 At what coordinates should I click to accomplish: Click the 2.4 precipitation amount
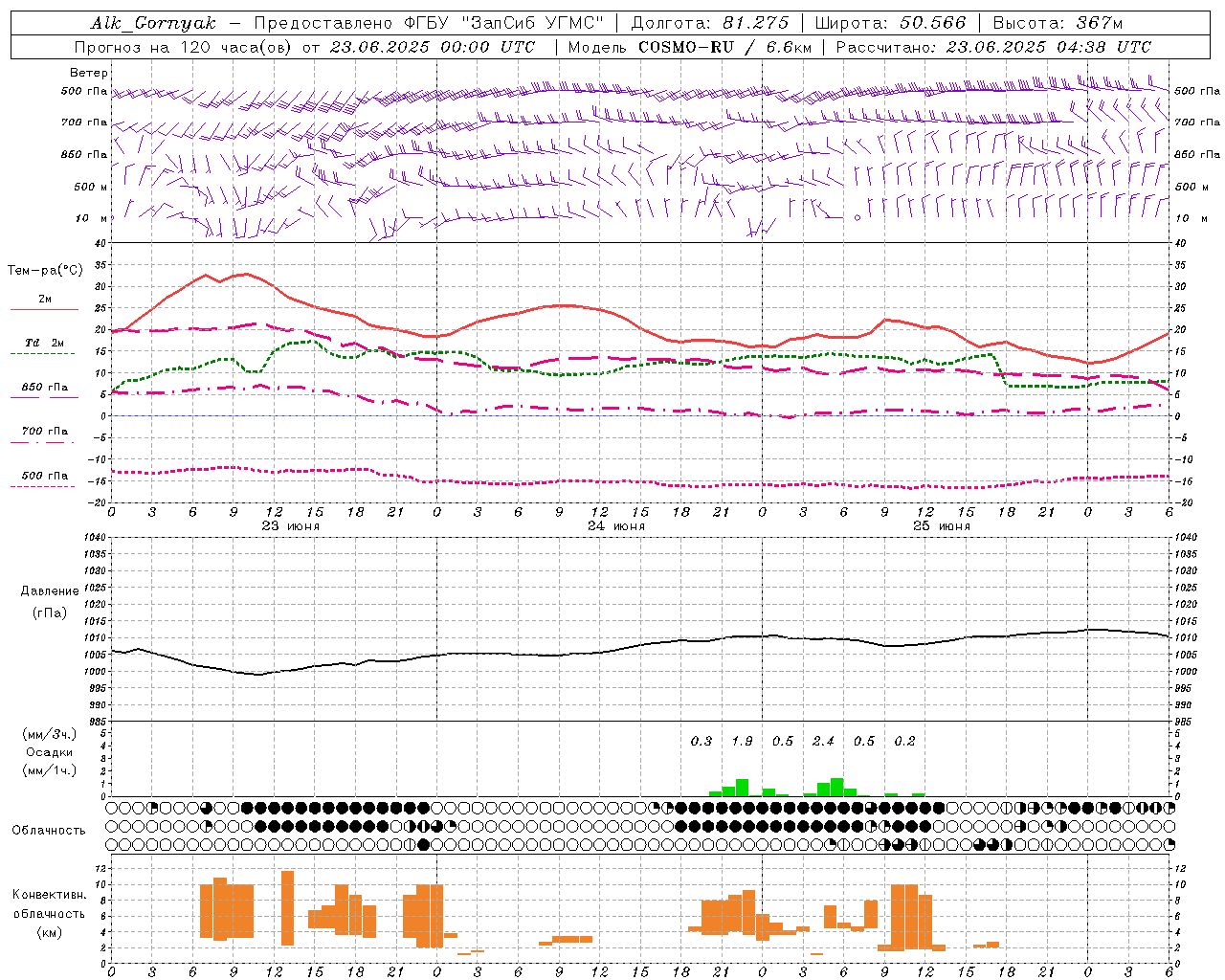(823, 742)
